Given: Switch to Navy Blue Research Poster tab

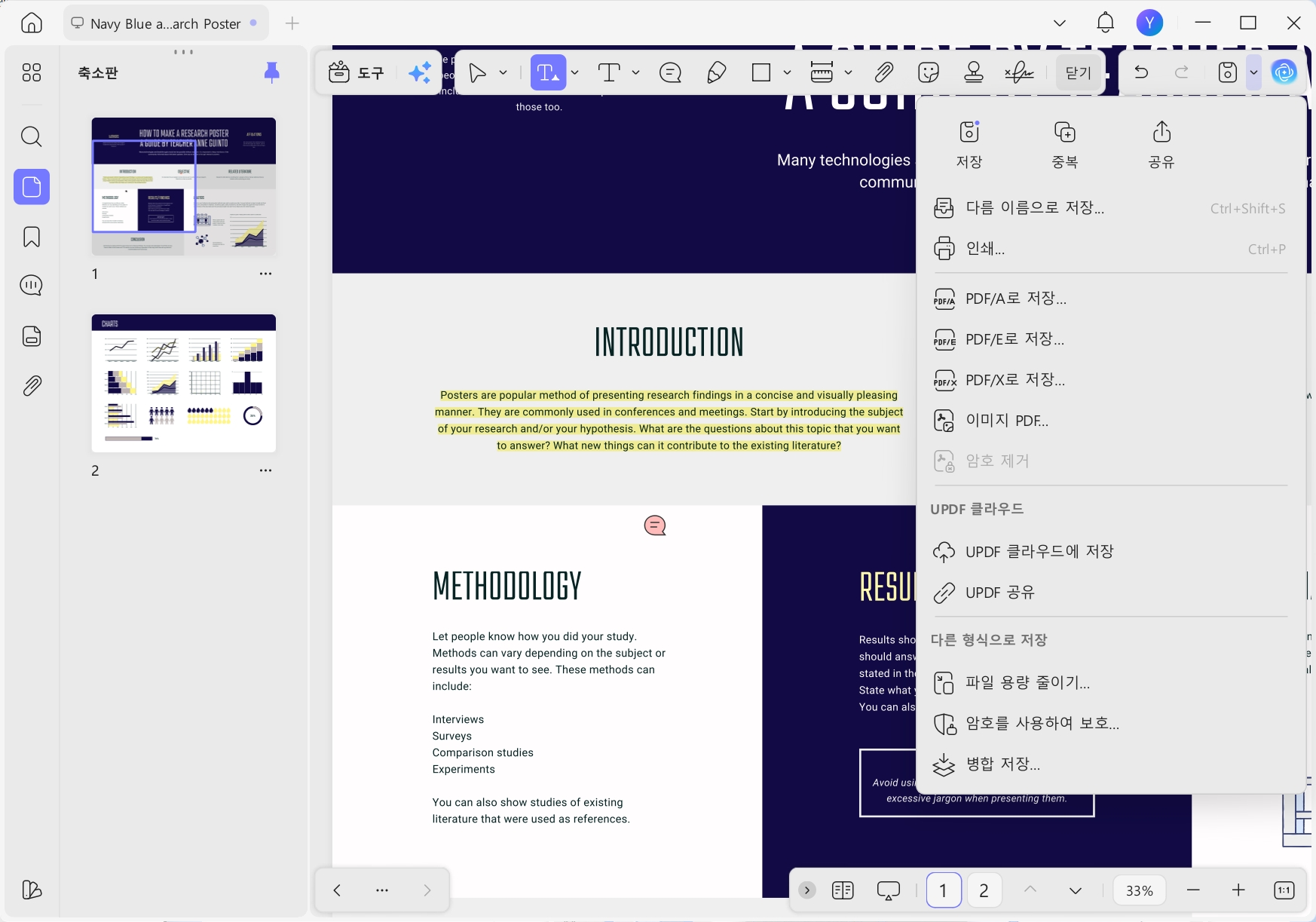Looking at the screenshot, I should pos(165,23).
